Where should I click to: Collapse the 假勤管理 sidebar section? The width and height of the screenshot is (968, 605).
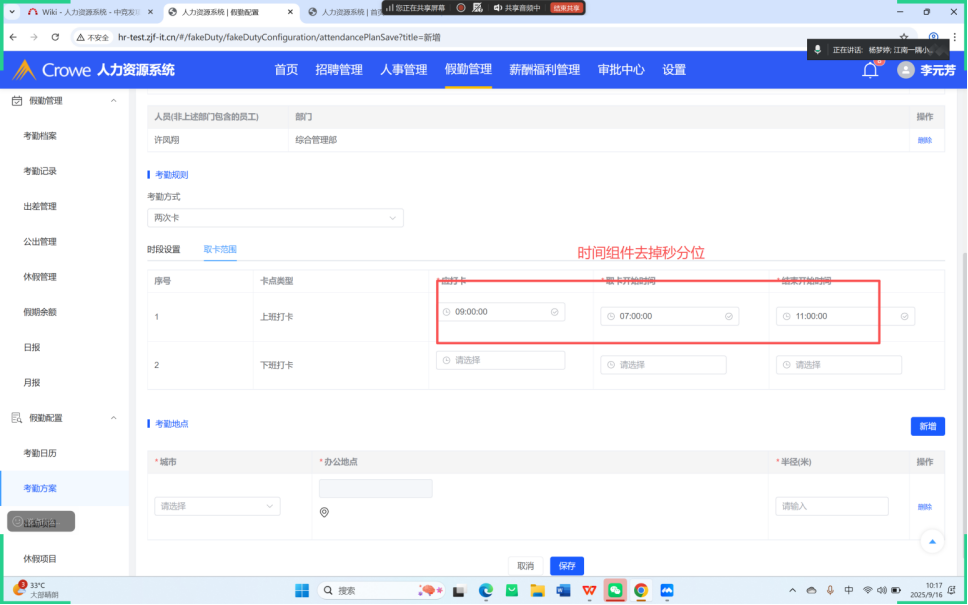pos(112,101)
